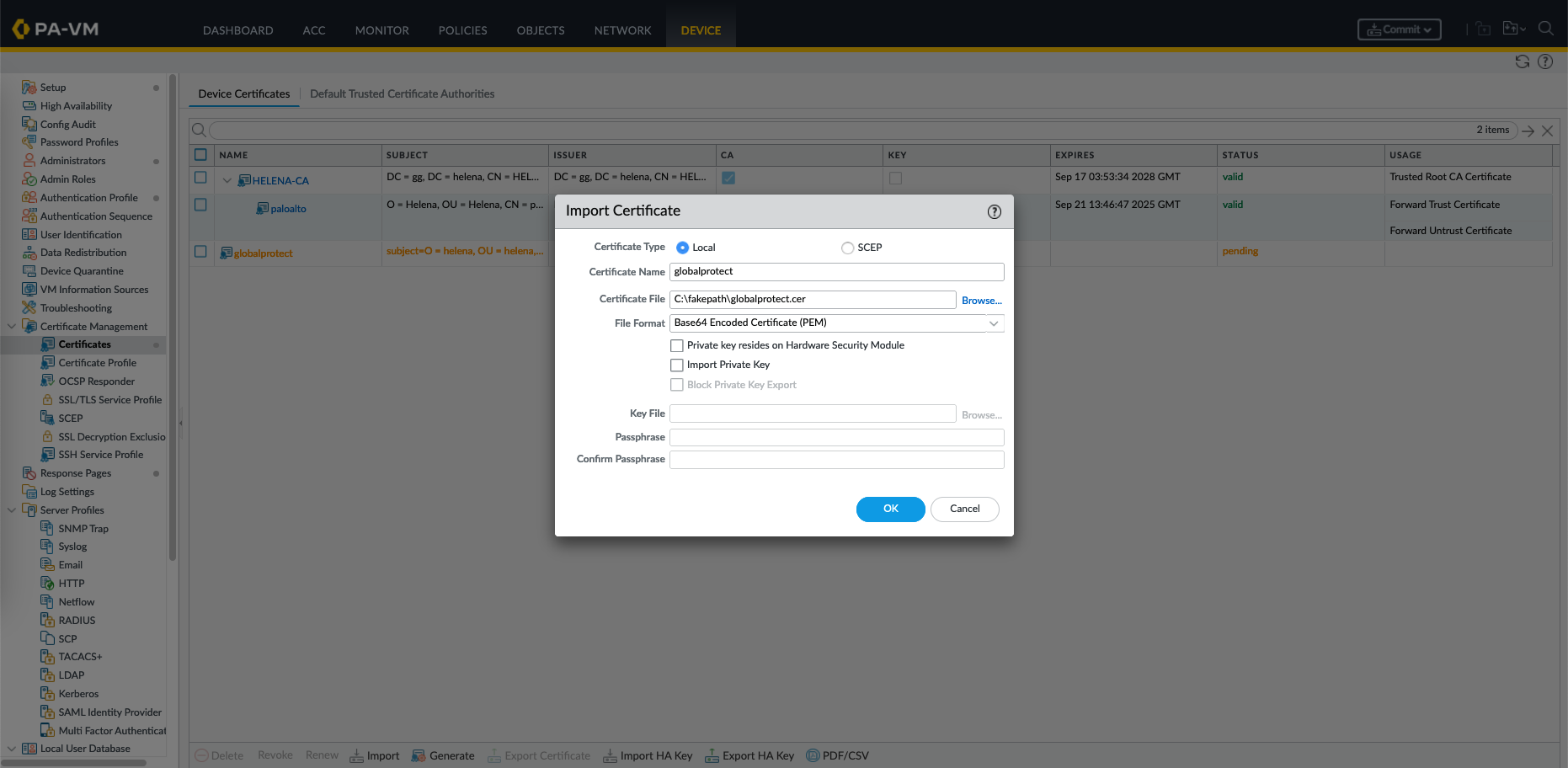This screenshot has width=1568, height=768.
Task: Click OK to import the certificate
Action: click(x=890, y=509)
